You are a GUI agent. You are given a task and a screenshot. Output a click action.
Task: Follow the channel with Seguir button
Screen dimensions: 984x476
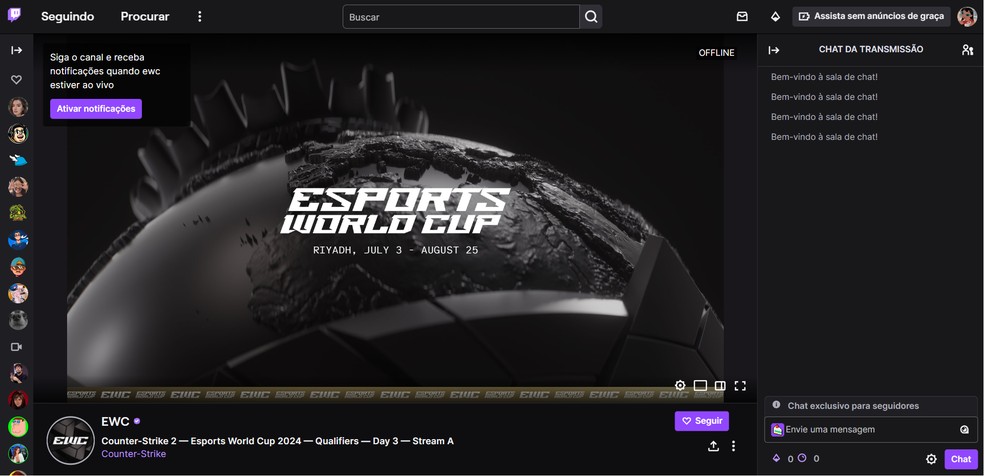(702, 421)
